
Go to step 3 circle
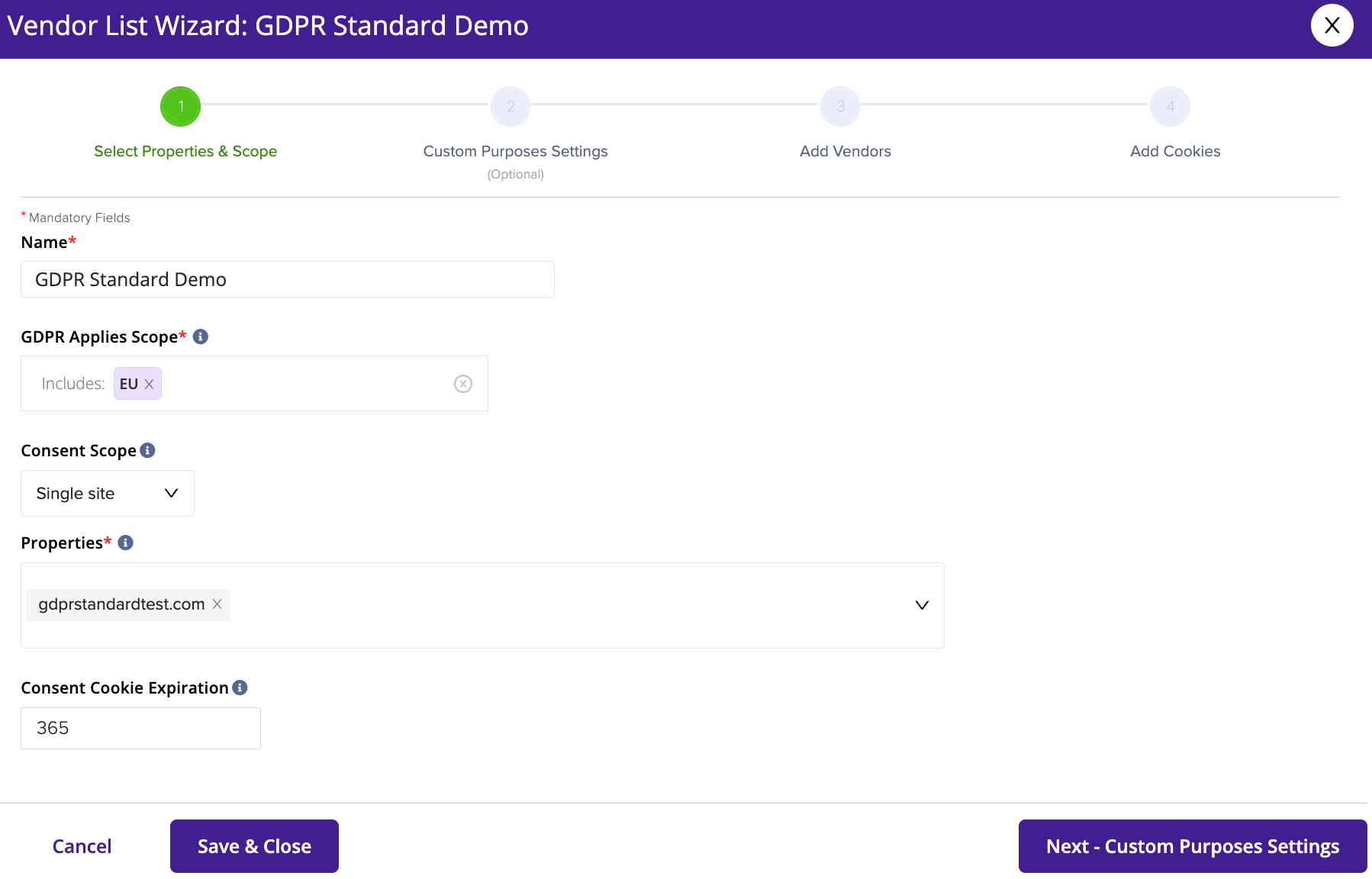840,106
